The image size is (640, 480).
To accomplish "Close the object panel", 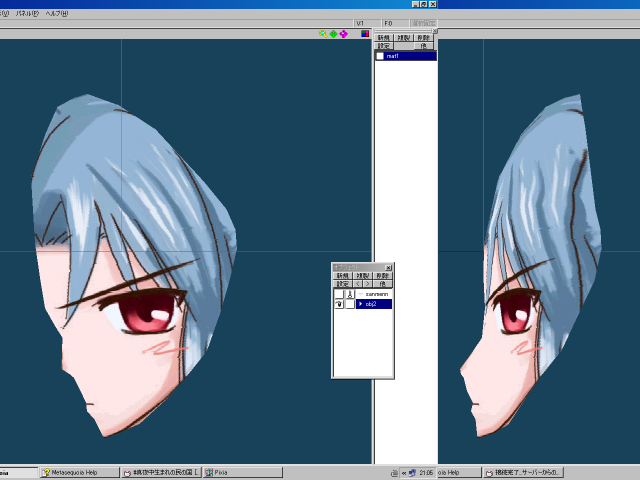I will coord(388,267).
